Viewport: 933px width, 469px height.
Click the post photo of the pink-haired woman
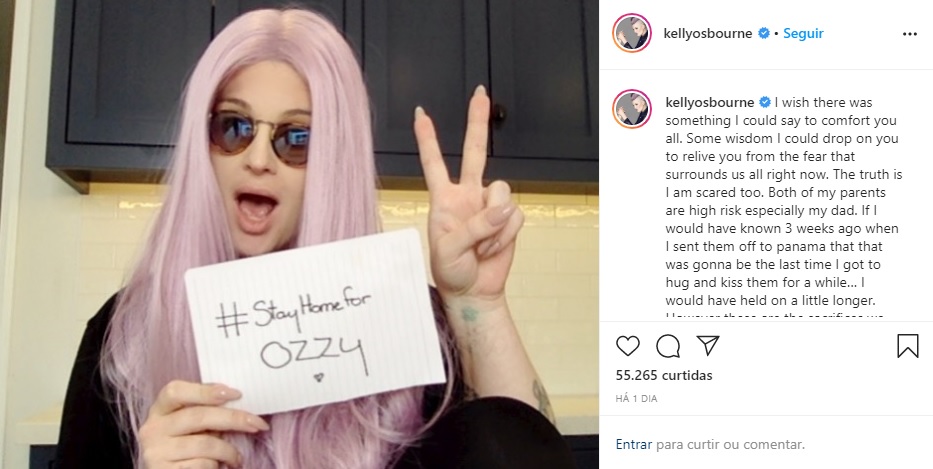[299, 234]
